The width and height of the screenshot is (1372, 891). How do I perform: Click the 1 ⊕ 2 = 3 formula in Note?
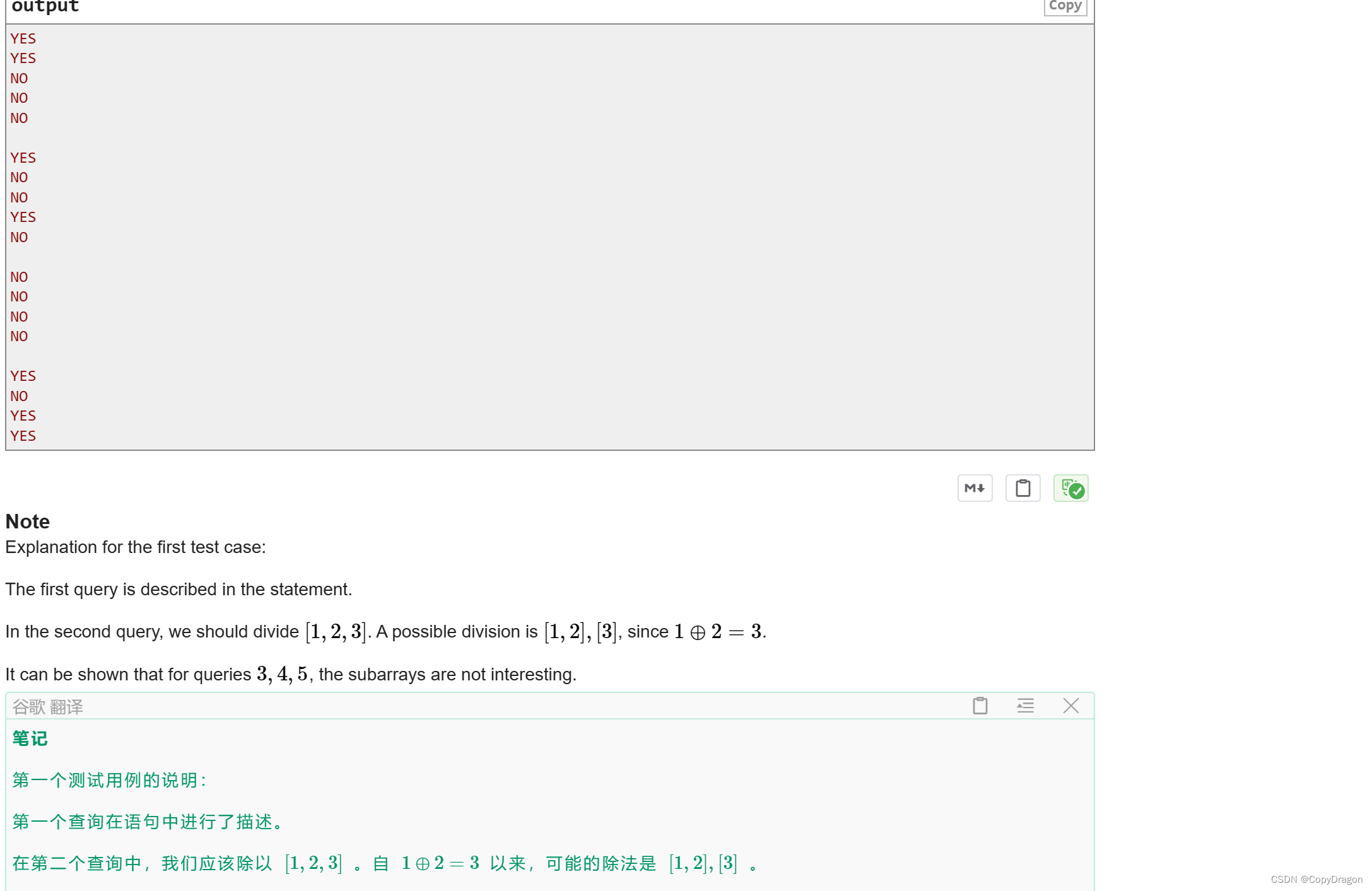[x=718, y=631]
